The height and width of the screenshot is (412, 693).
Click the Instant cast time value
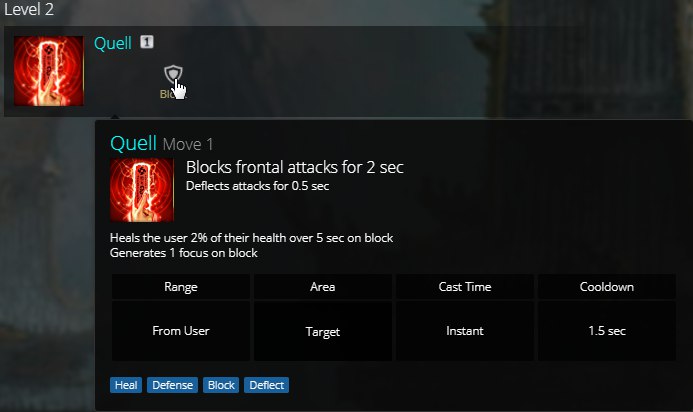465,331
